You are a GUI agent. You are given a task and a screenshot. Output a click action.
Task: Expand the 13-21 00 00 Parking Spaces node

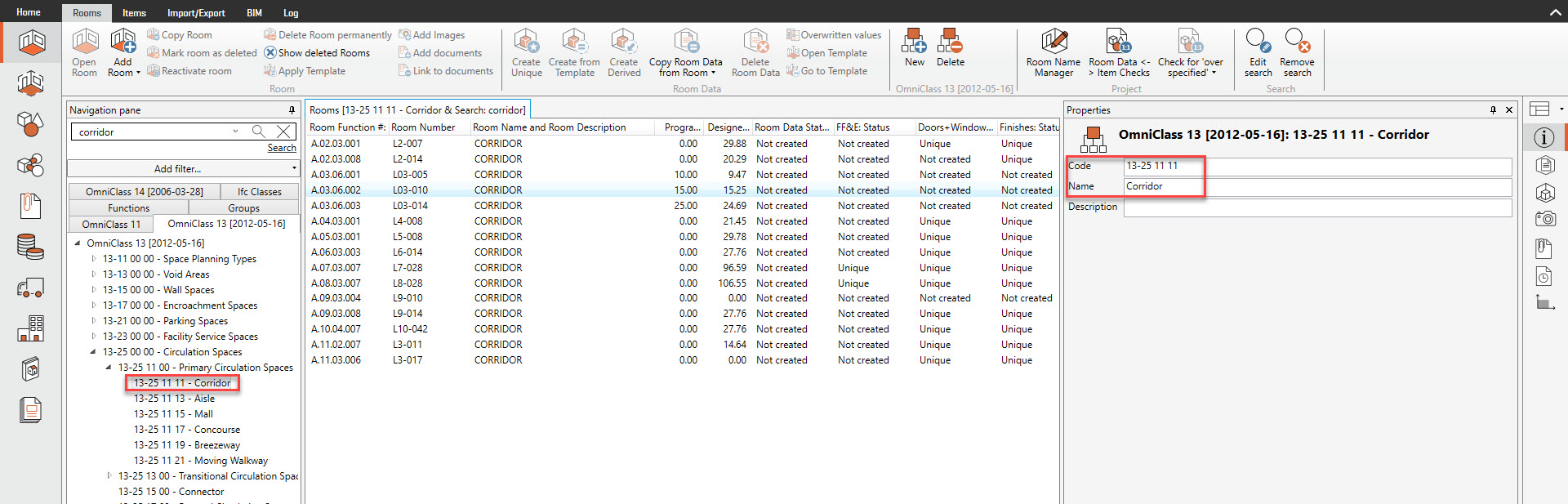pos(94,321)
